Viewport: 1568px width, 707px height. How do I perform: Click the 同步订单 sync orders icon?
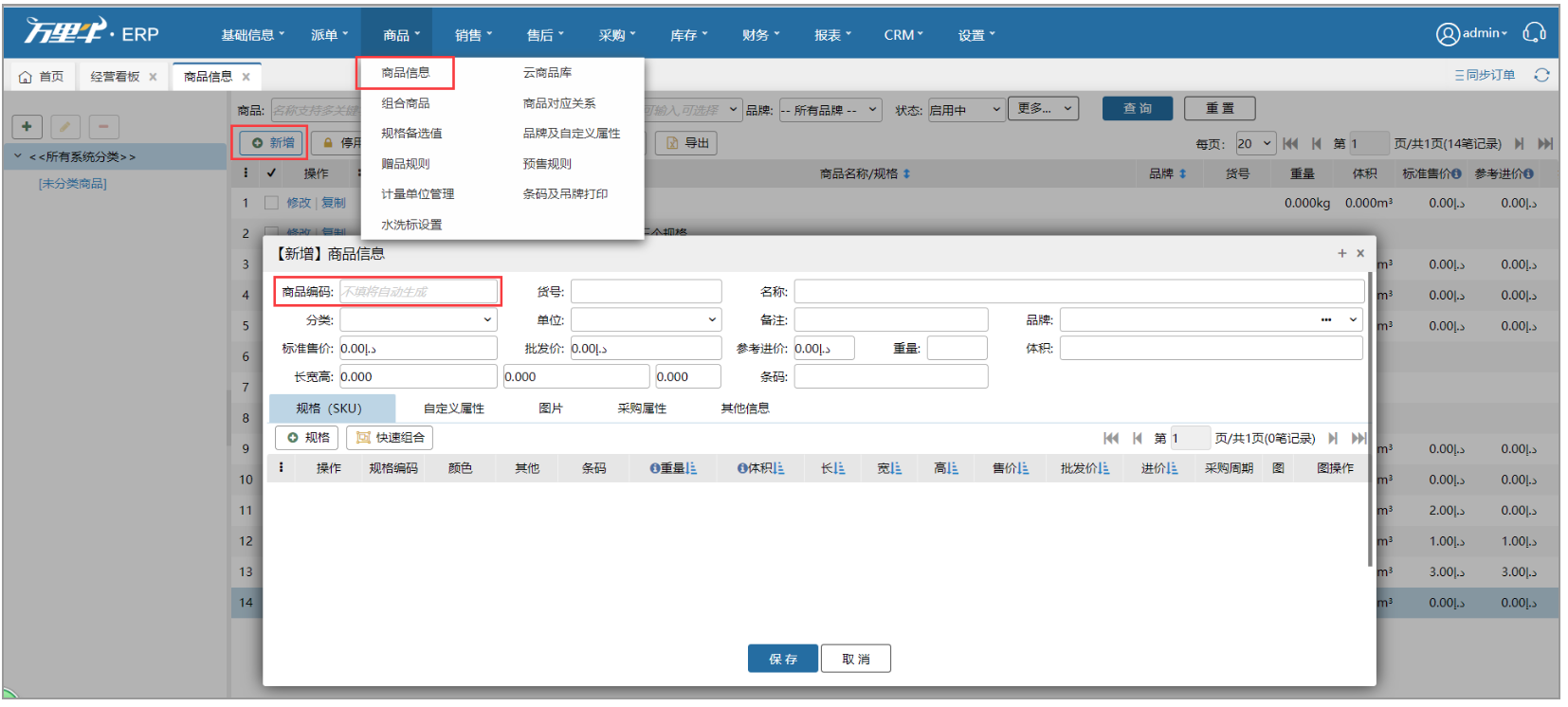1485,75
